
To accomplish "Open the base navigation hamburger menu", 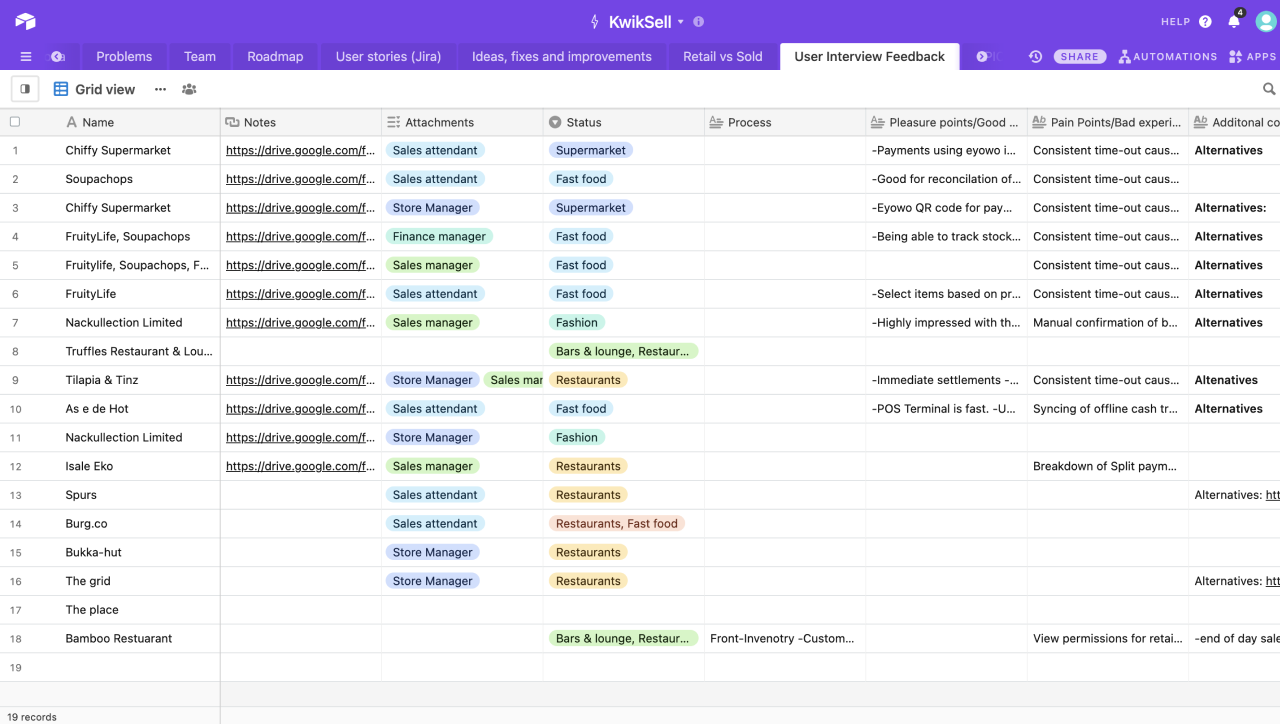I will pyautogui.click(x=25, y=56).
